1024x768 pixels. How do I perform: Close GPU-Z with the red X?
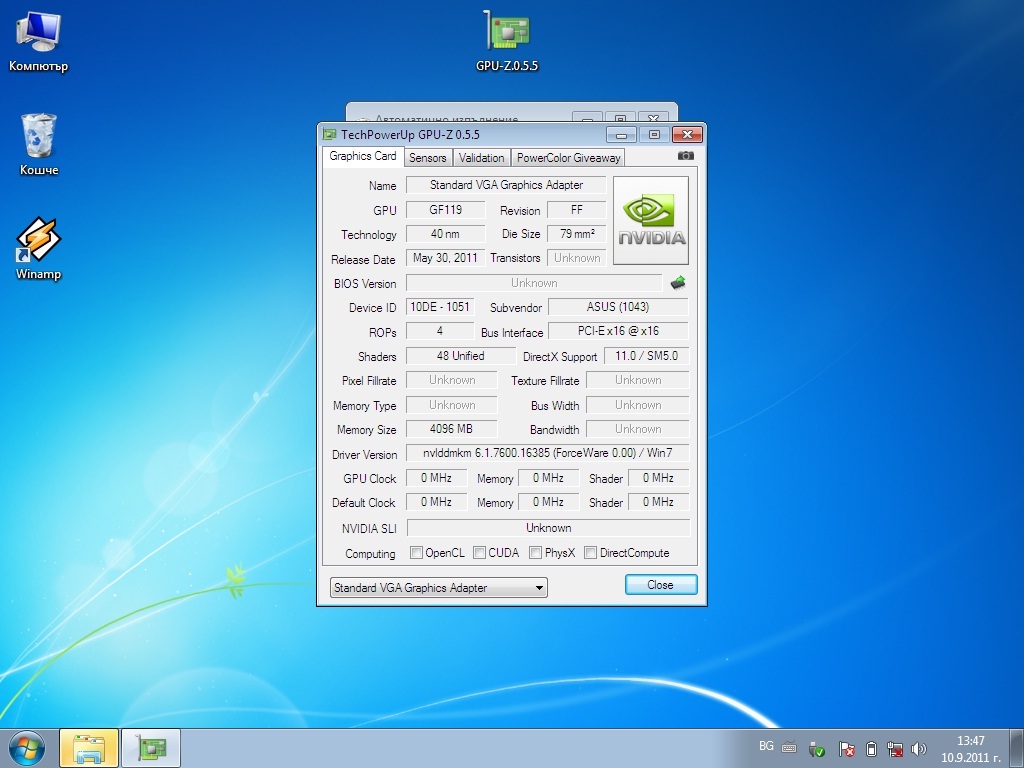pos(687,134)
